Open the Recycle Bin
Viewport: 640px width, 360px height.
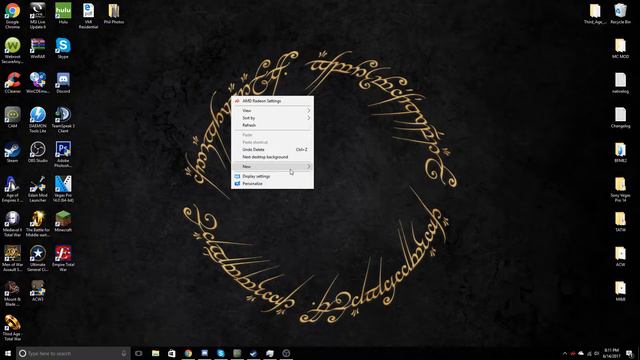click(620, 13)
